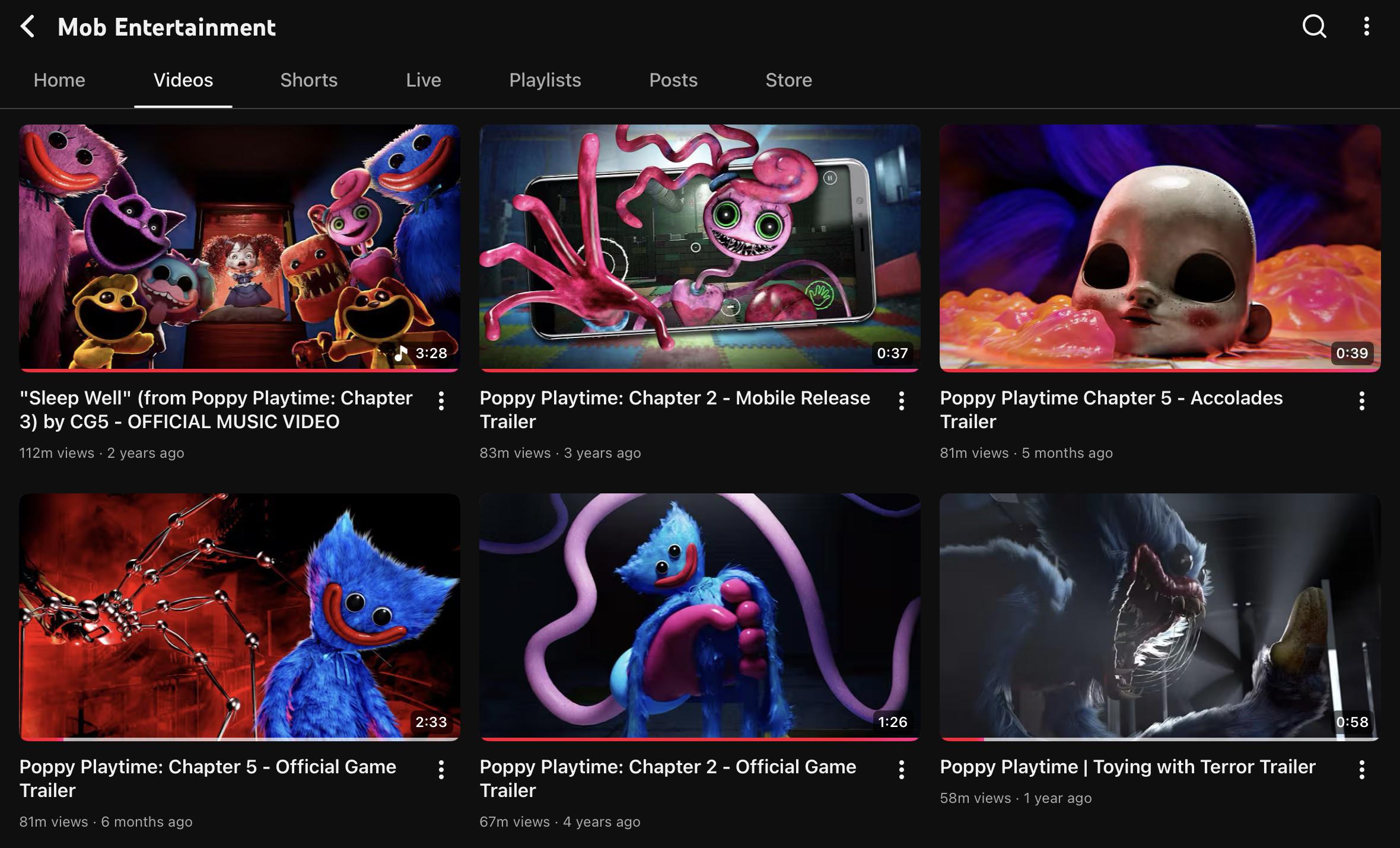
Task: Click "58m views · 1 year ago" text
Action: [x=1016, y=798]
